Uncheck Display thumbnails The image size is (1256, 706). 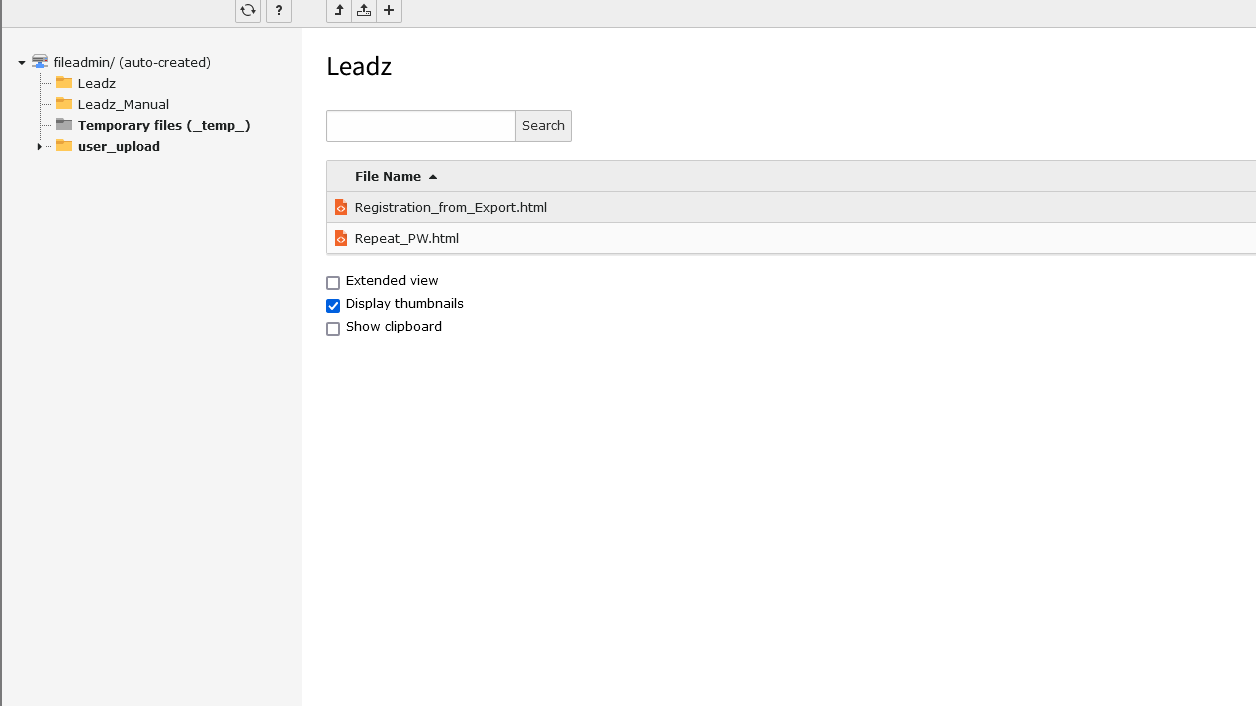coord(333,306)
